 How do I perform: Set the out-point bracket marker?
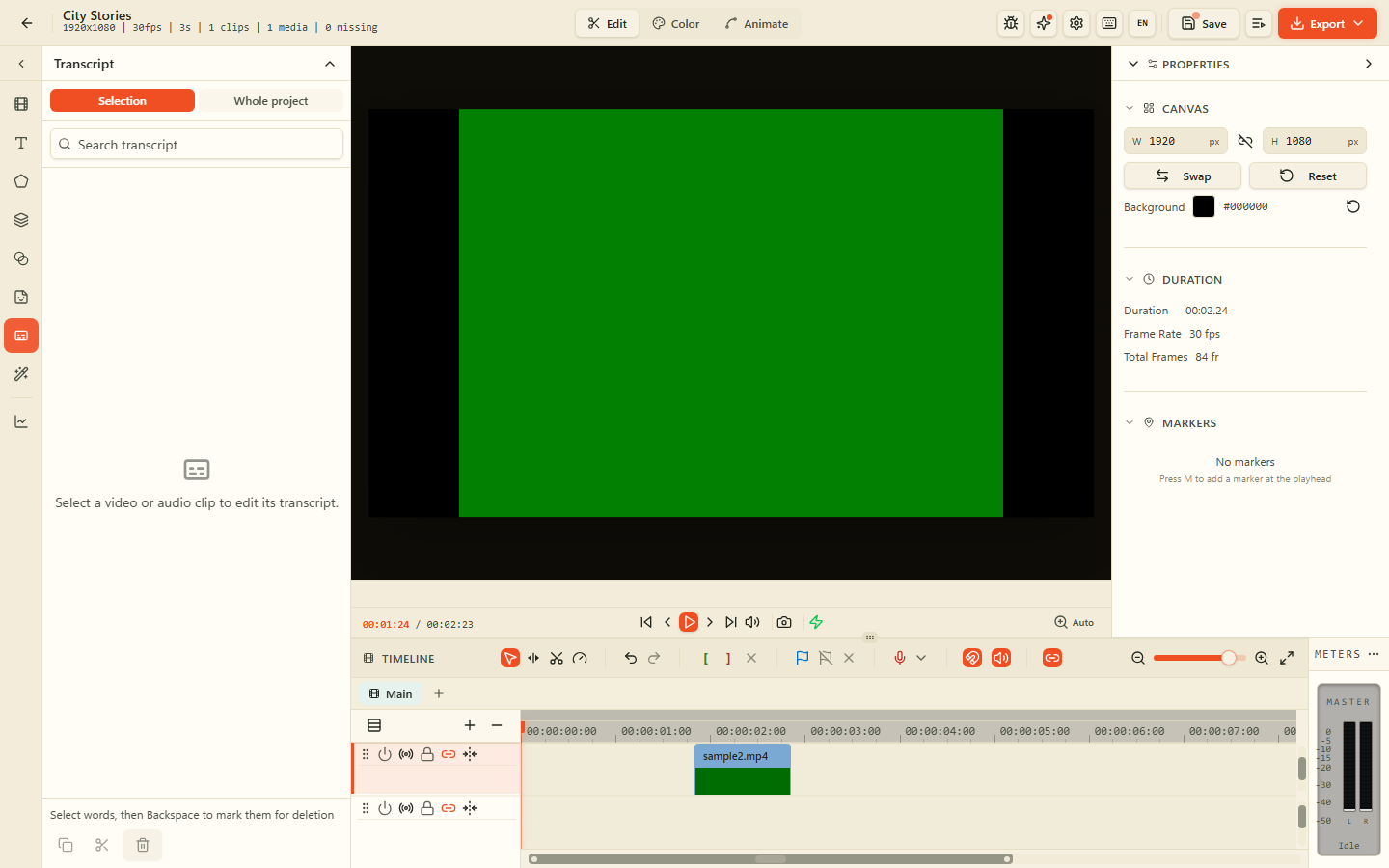coord(728,658)
